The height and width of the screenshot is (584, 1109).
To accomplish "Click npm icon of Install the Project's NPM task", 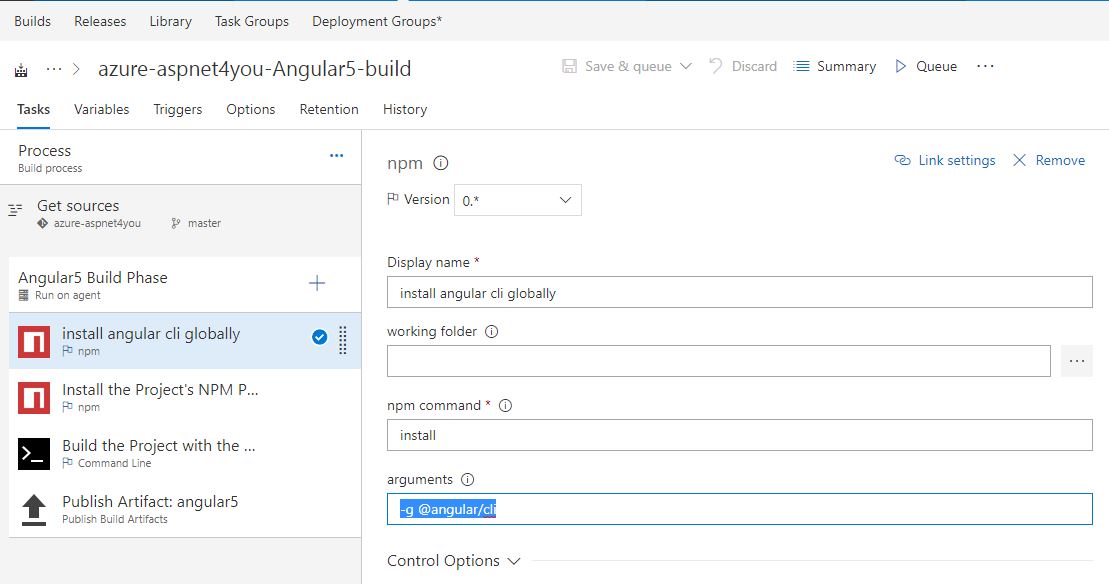I will pyautogui.click(x=34, y=398).
